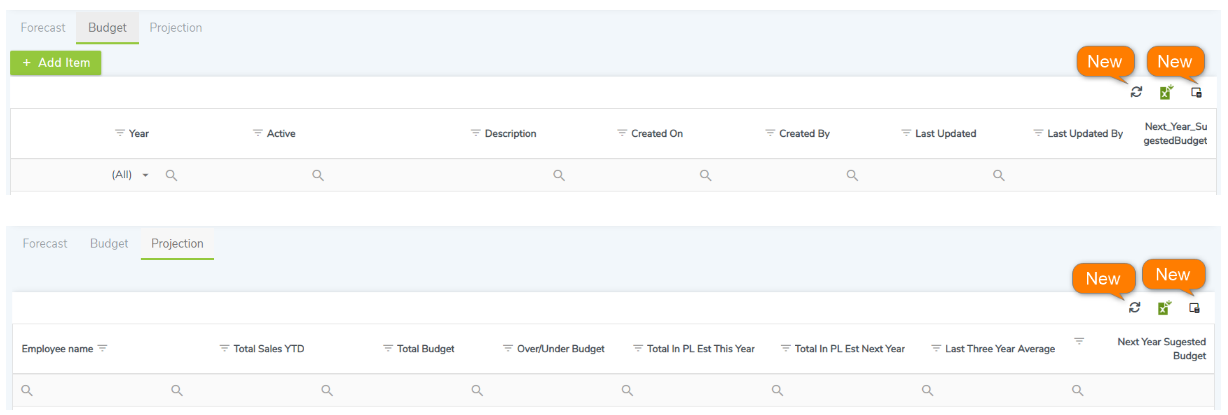Screen dimensions: 1228x415
Task: Click the filter icon beside the Year header
Action: coord(120,133)
